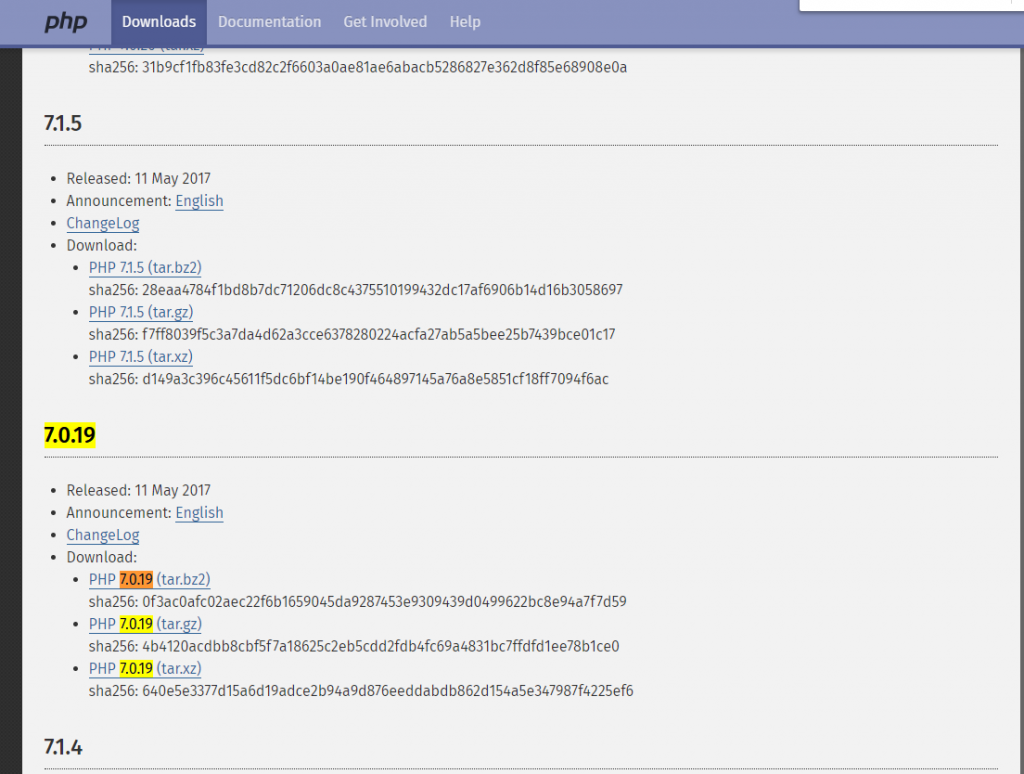This screenshot has height=774, width=1024.
Task: Click the highlighted 7.0.19 version heading
Action: [x=70, y=435]
